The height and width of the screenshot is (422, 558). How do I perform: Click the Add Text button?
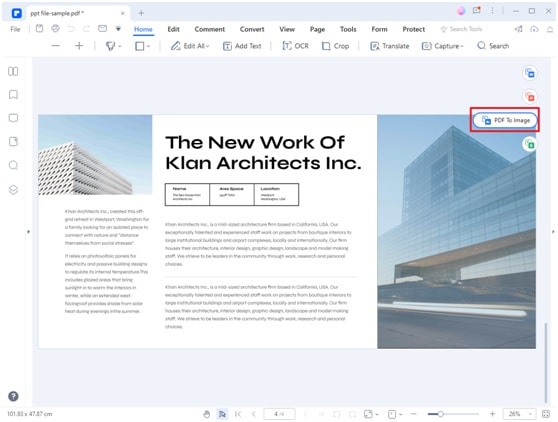point(242,46)
